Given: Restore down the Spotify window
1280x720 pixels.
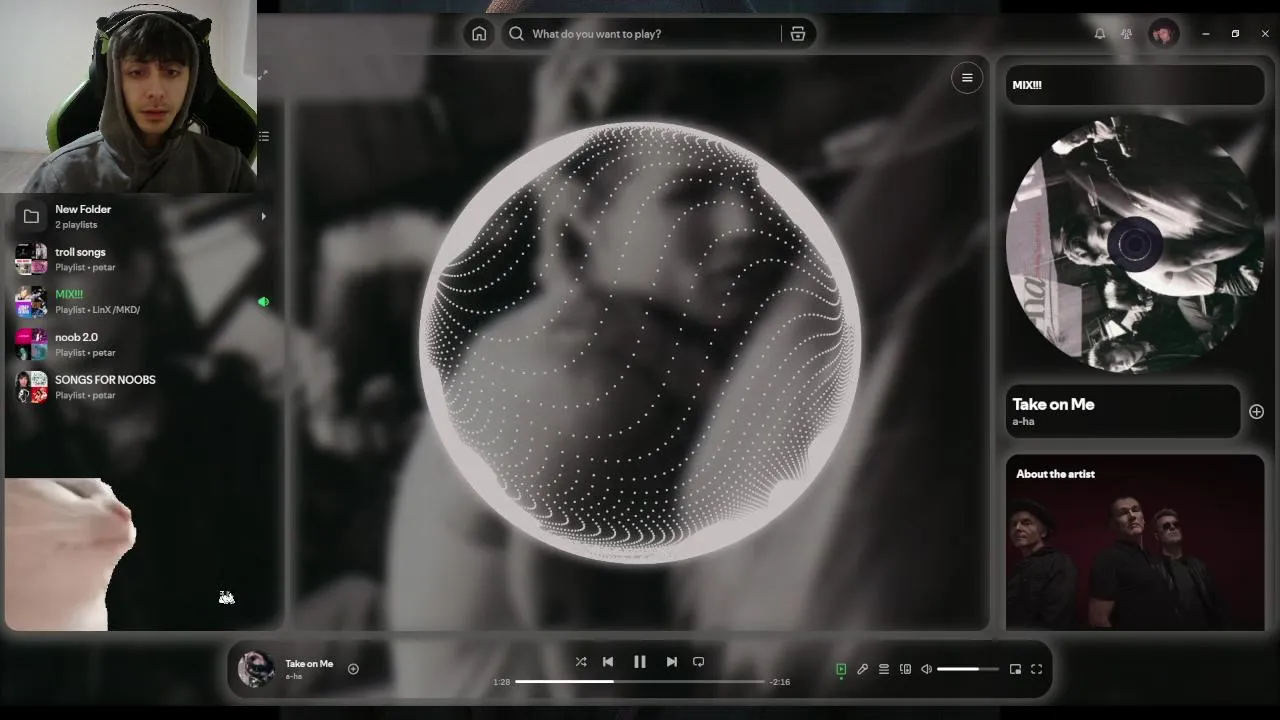Looking at the screenshot, I should [1235, 34].
